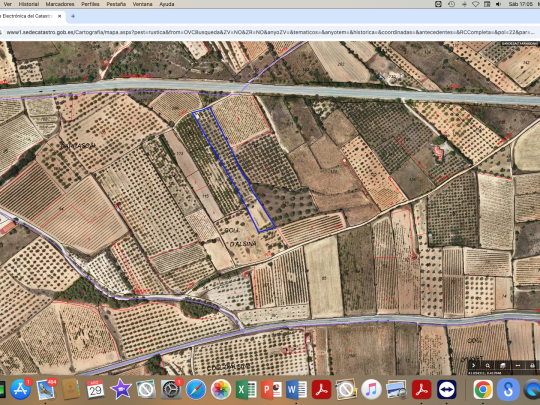Open the Wi-Fi status menu
Image resolution: width=540 pixels, height=405 pixels.
coord(475,4)
